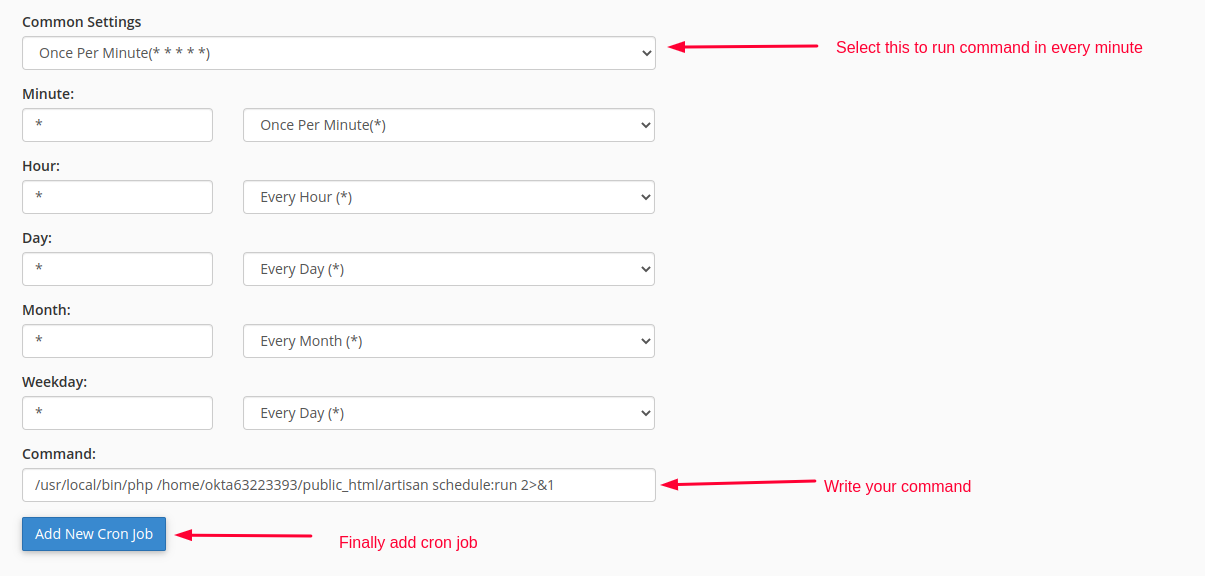Click the Common Settings label
1205x576 pixels.
(x=81, y=21)
